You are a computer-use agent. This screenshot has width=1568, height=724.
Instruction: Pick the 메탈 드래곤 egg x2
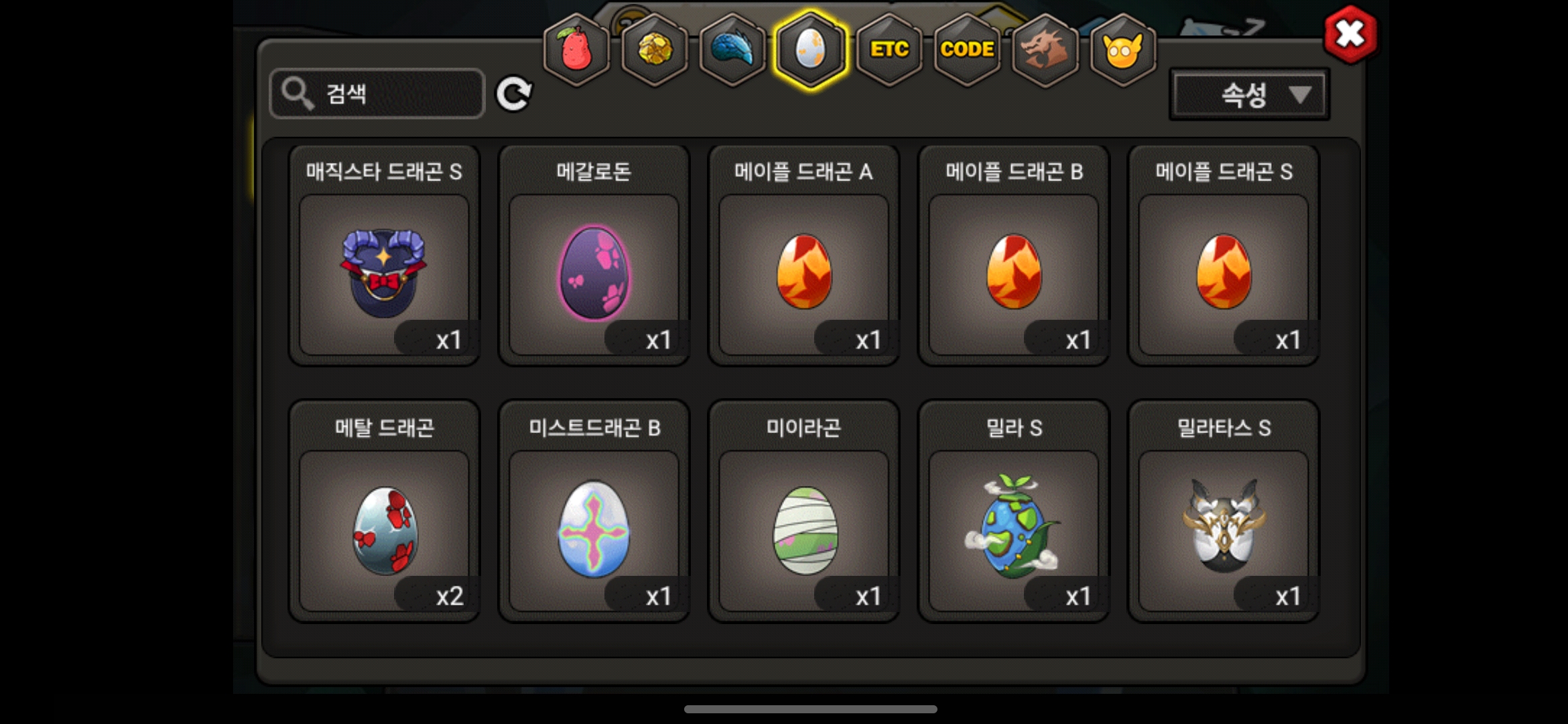[384, 511]
